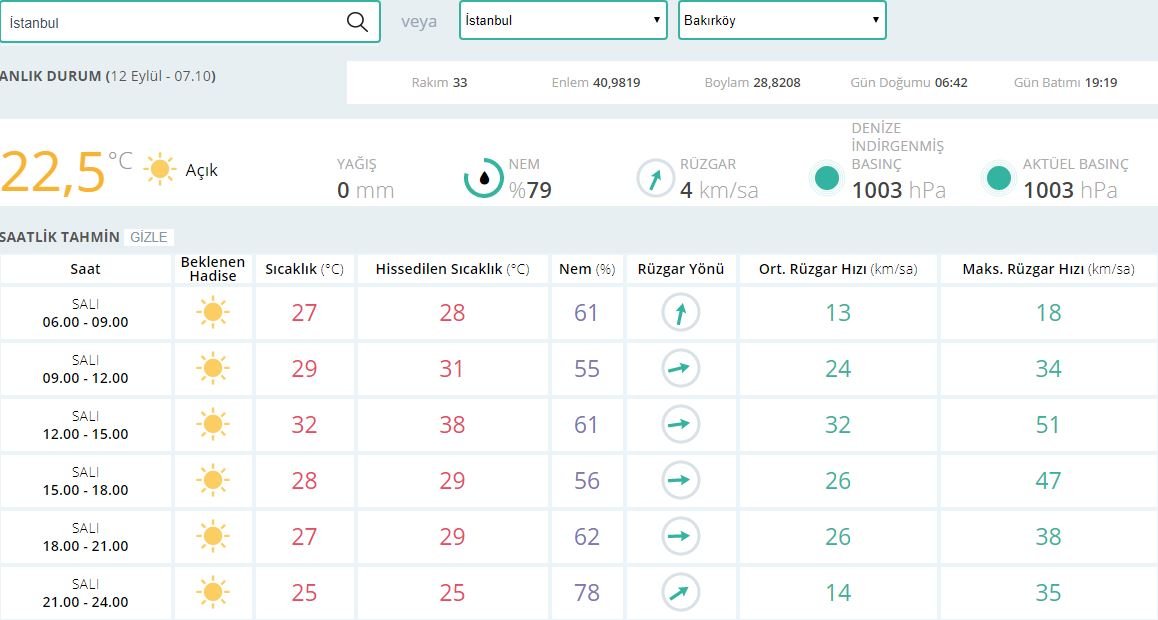Click sun icon for 12.00 - 15.00 row

[212, 425]
